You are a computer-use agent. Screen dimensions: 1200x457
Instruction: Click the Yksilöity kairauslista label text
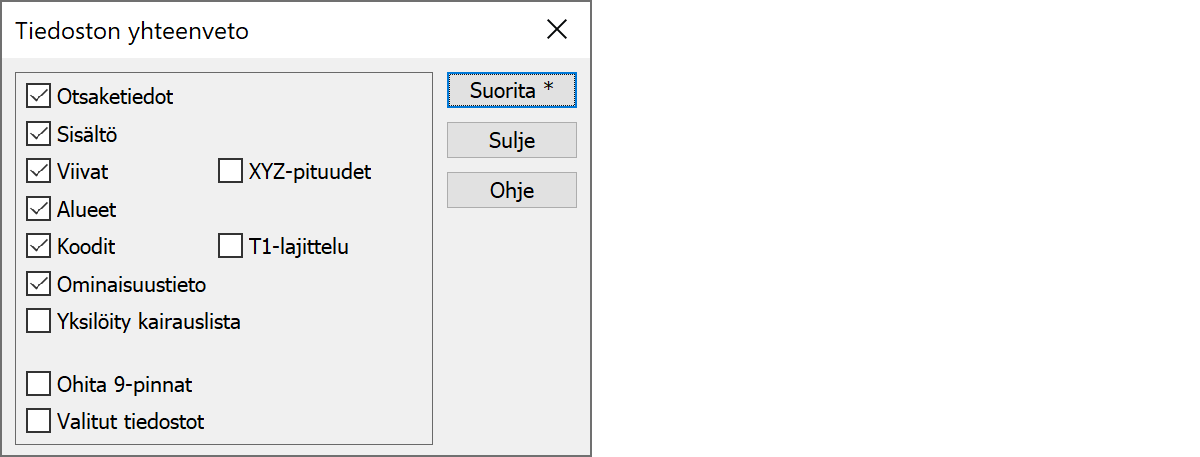click(149, 322)
